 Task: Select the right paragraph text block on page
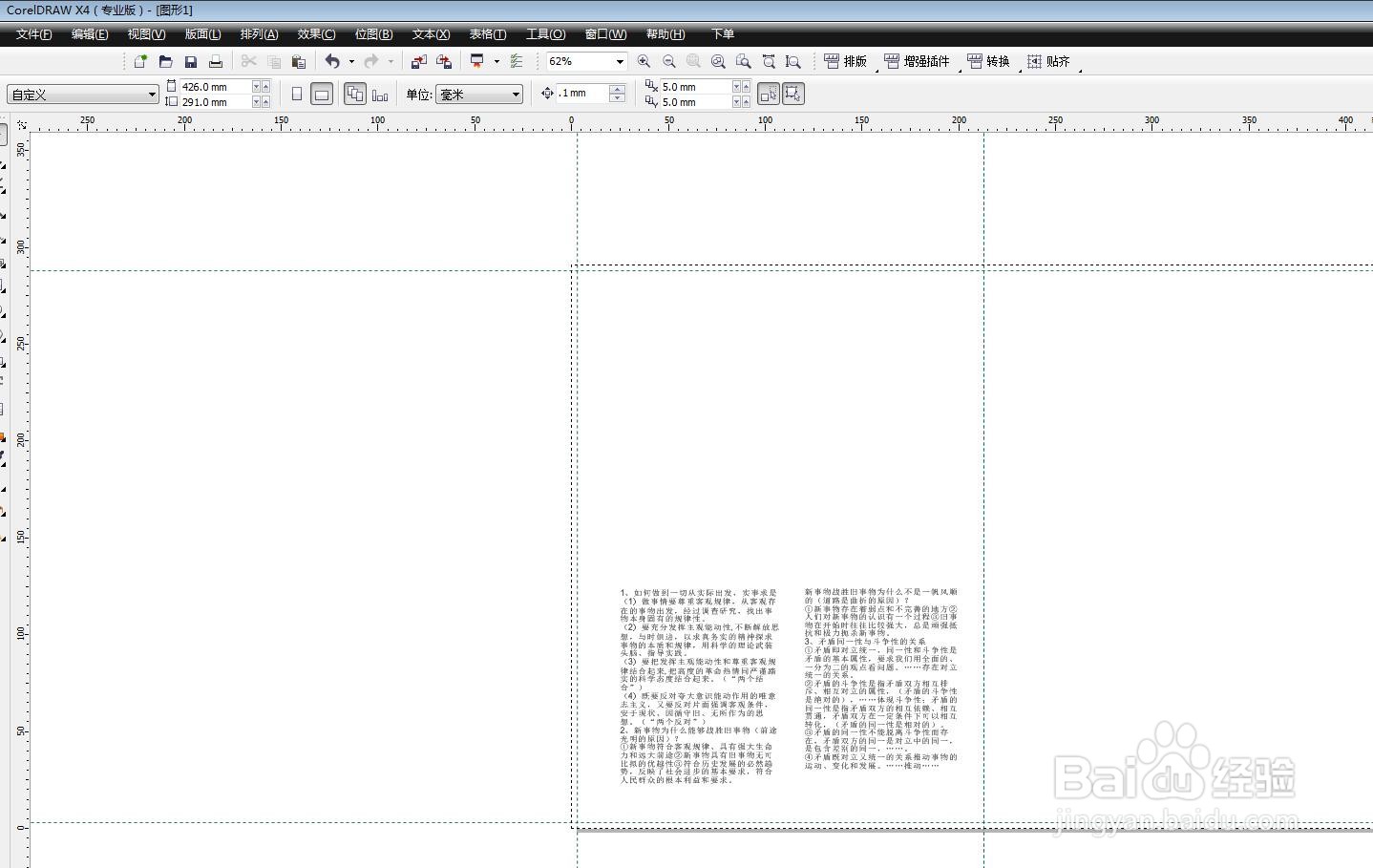pos(880,679)
